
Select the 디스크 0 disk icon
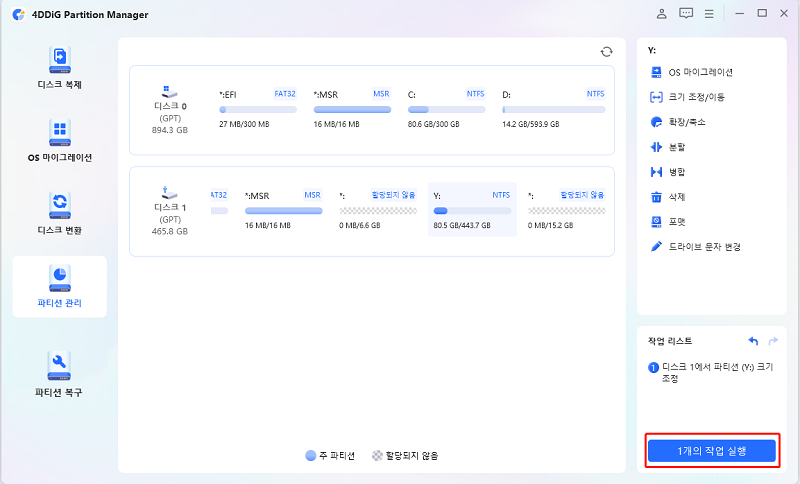169,92
